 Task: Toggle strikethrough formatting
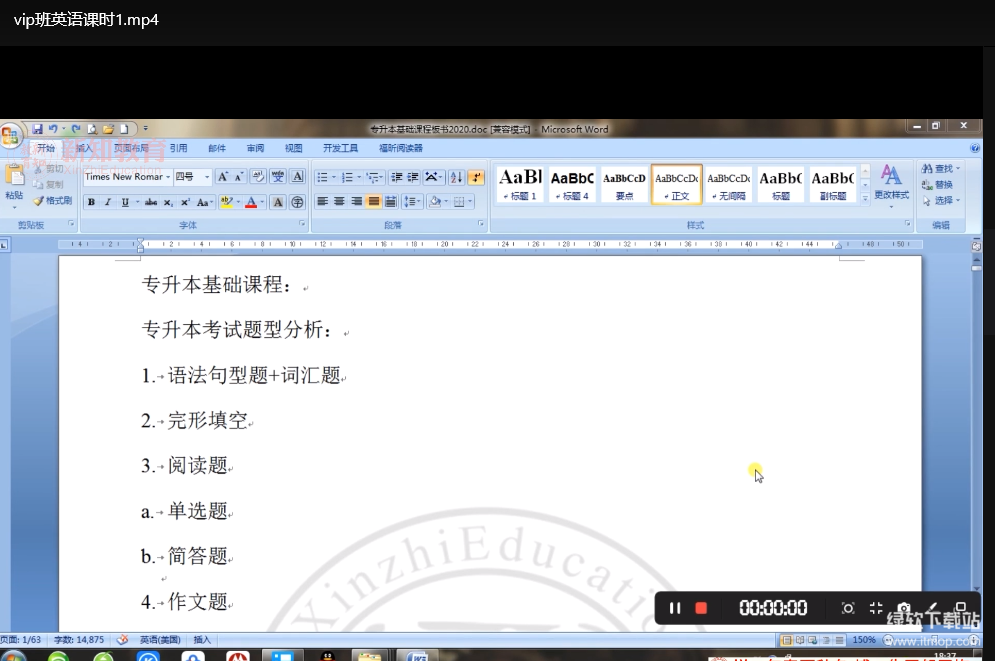pos(150,202)
